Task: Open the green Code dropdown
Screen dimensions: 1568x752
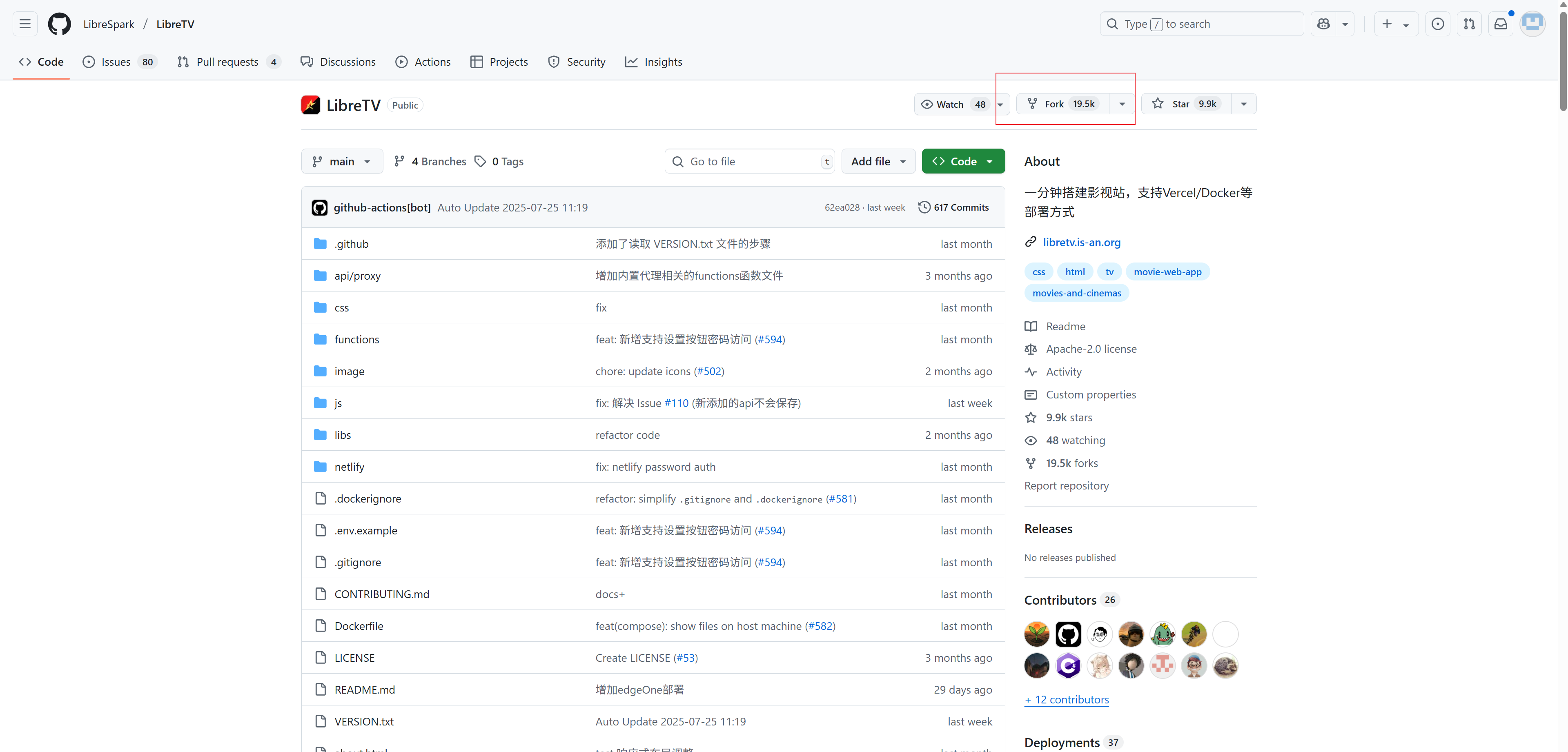Action: coord(963,161)
